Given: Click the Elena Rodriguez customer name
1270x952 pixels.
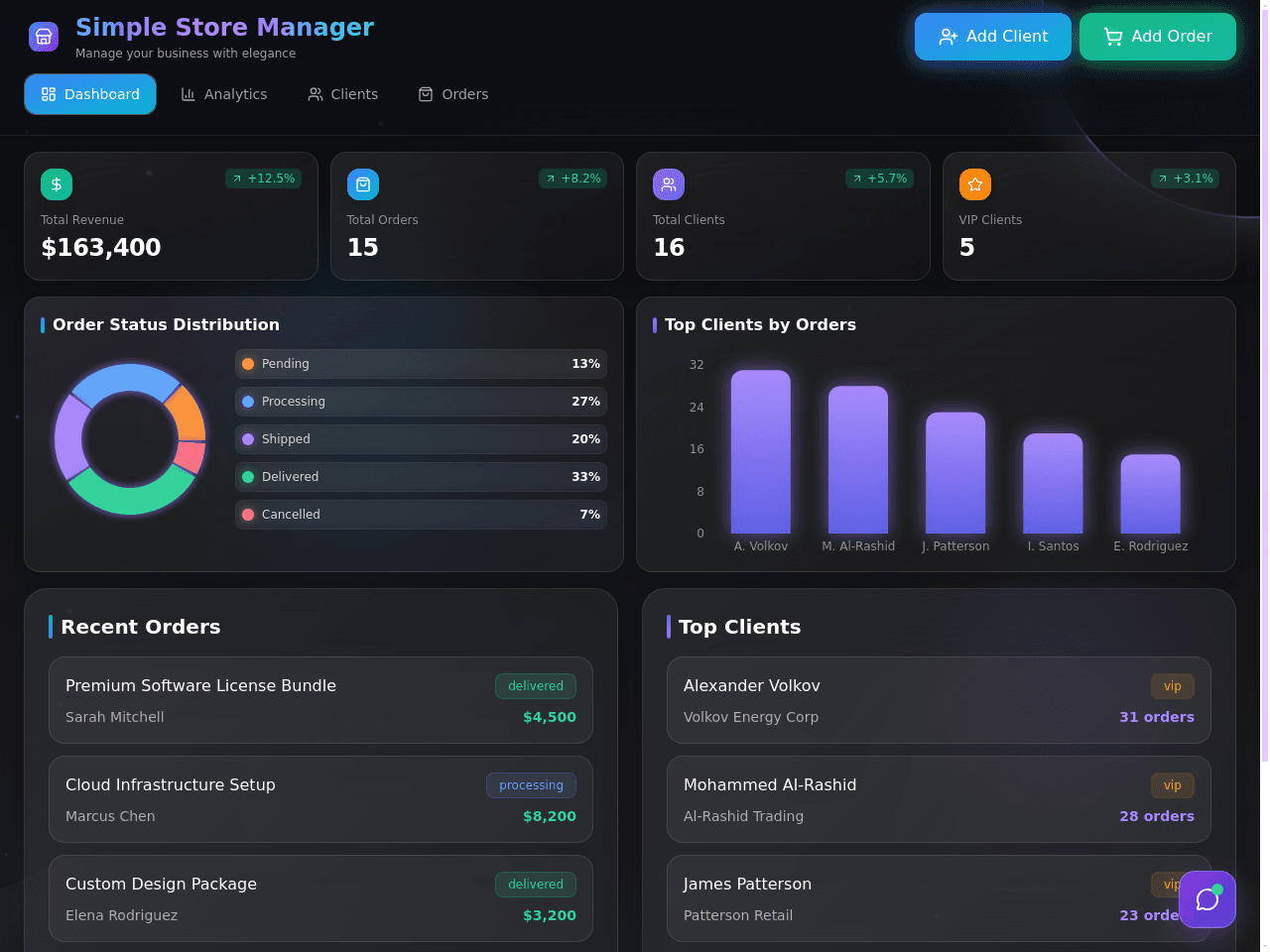Looking at the screenshot, I should pos(121,915).
